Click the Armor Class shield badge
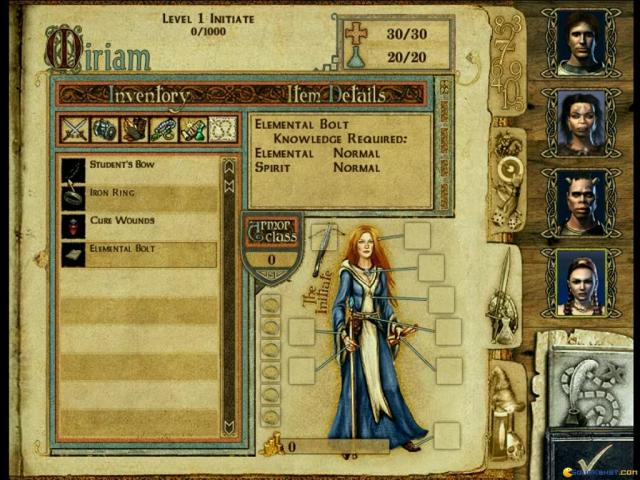The image size is (640, 480). coord(272,248)
